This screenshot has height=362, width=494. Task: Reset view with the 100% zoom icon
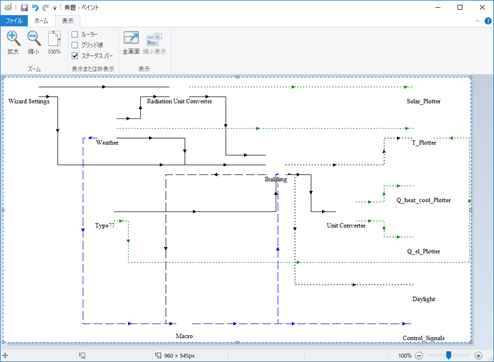[x=54, y=39]
